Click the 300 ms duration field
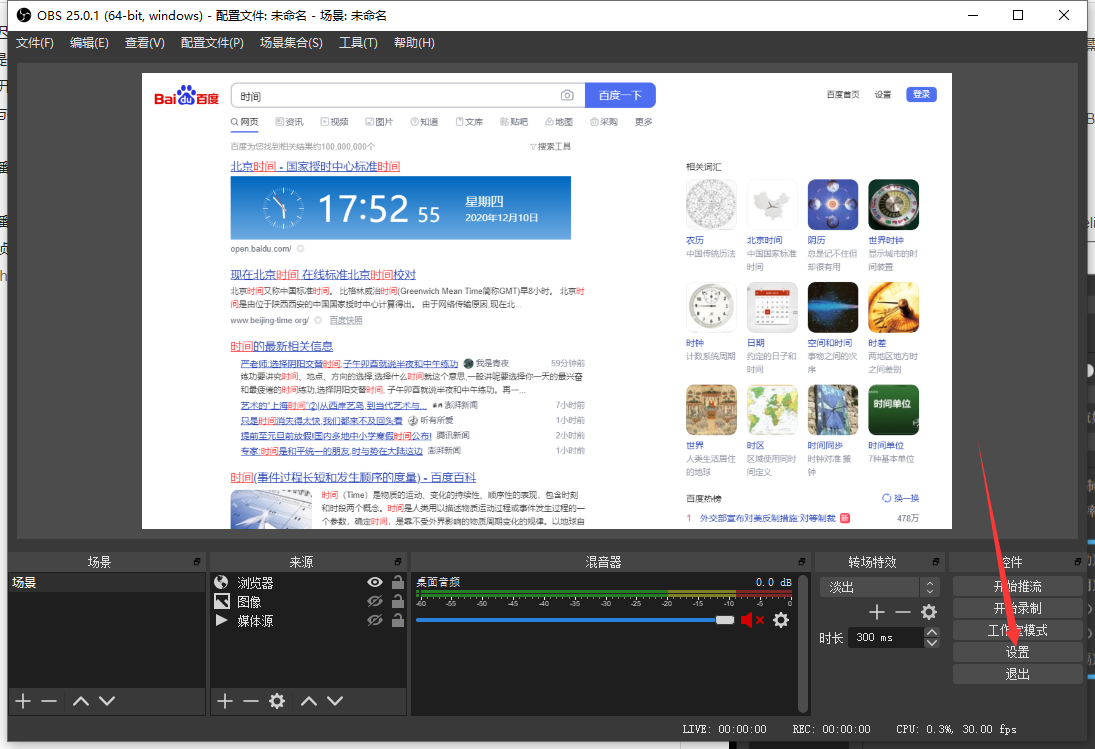 [x=885, y=637]
